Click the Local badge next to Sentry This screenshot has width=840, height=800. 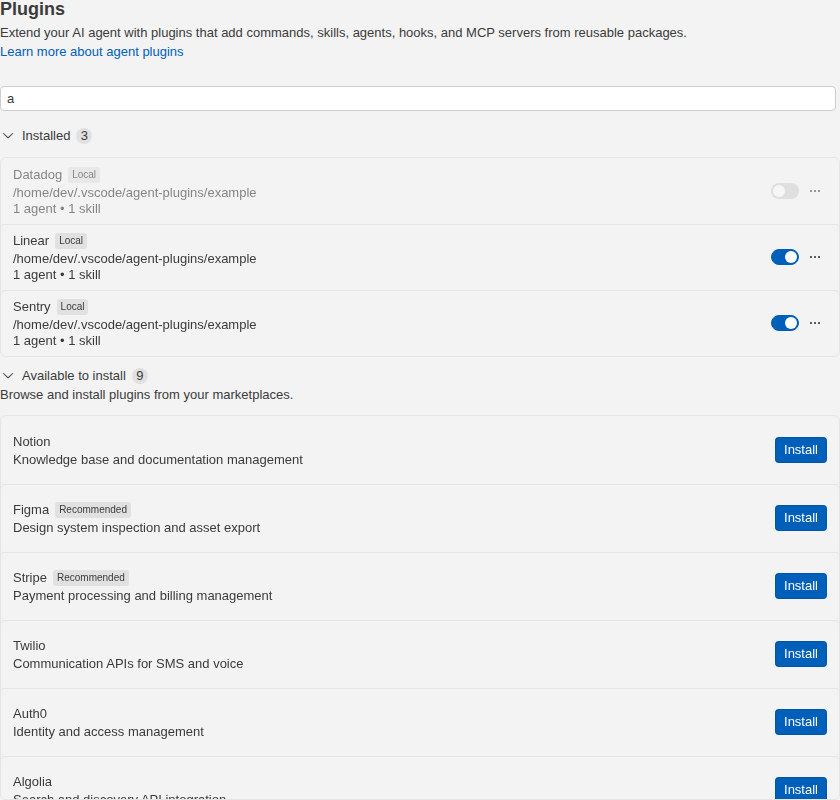pos(72,306)
